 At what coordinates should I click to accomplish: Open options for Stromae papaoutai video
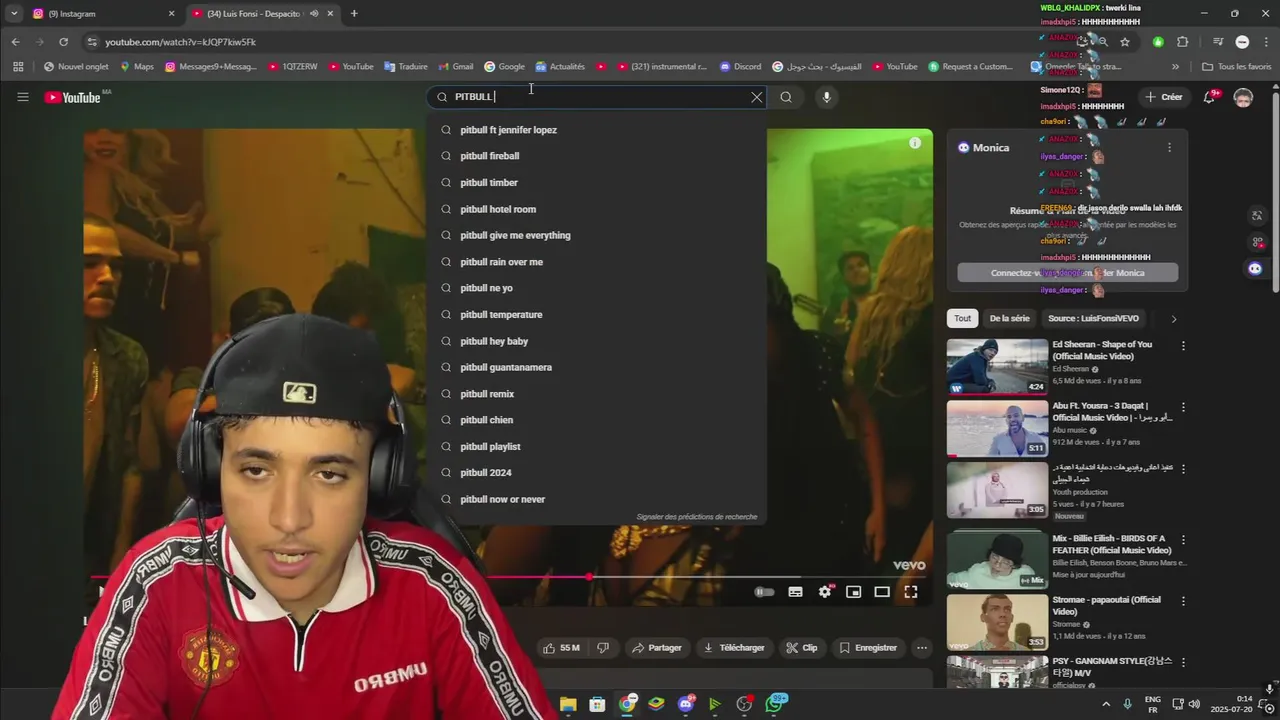[x=1183, y=602]
